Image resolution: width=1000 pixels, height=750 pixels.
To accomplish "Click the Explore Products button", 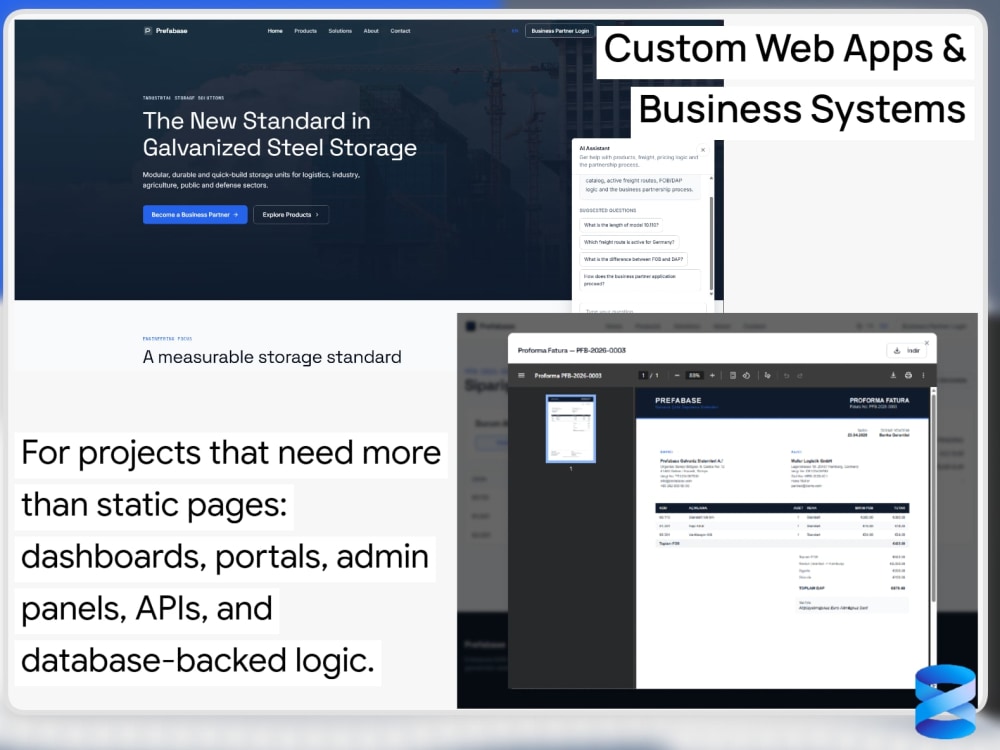I will click(x=291, y=215).
